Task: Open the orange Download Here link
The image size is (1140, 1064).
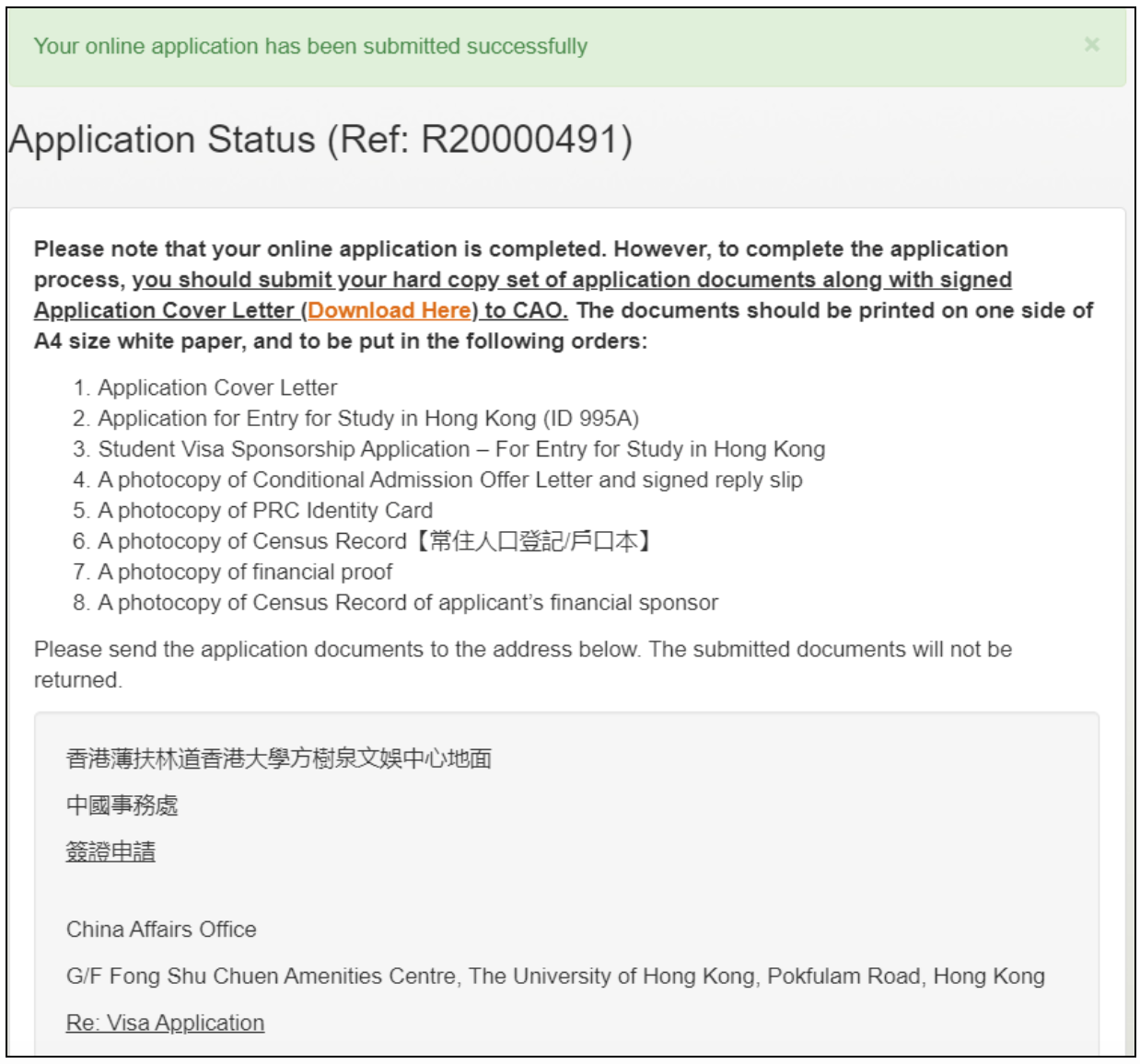Action: pos(390,310)
